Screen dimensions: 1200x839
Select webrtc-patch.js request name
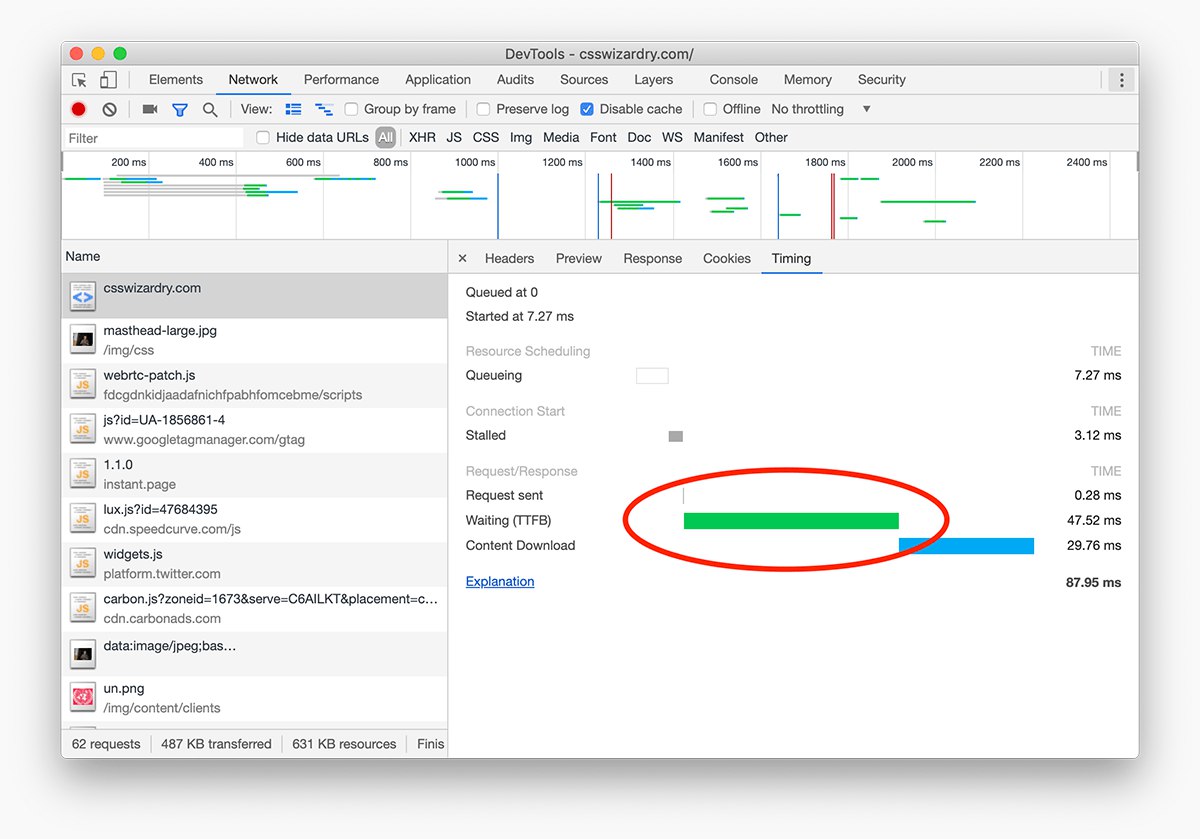click(x=149, y=375)
